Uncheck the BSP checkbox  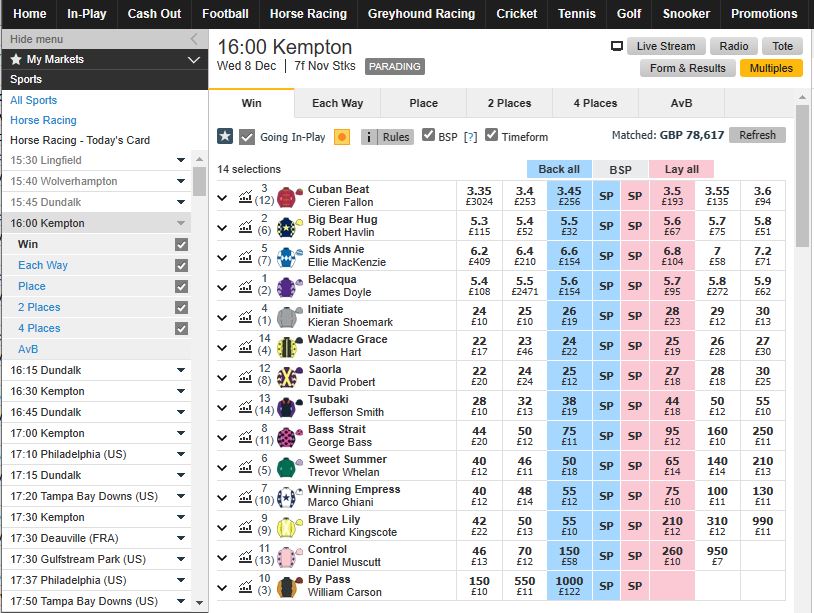[x=429, y=135]
